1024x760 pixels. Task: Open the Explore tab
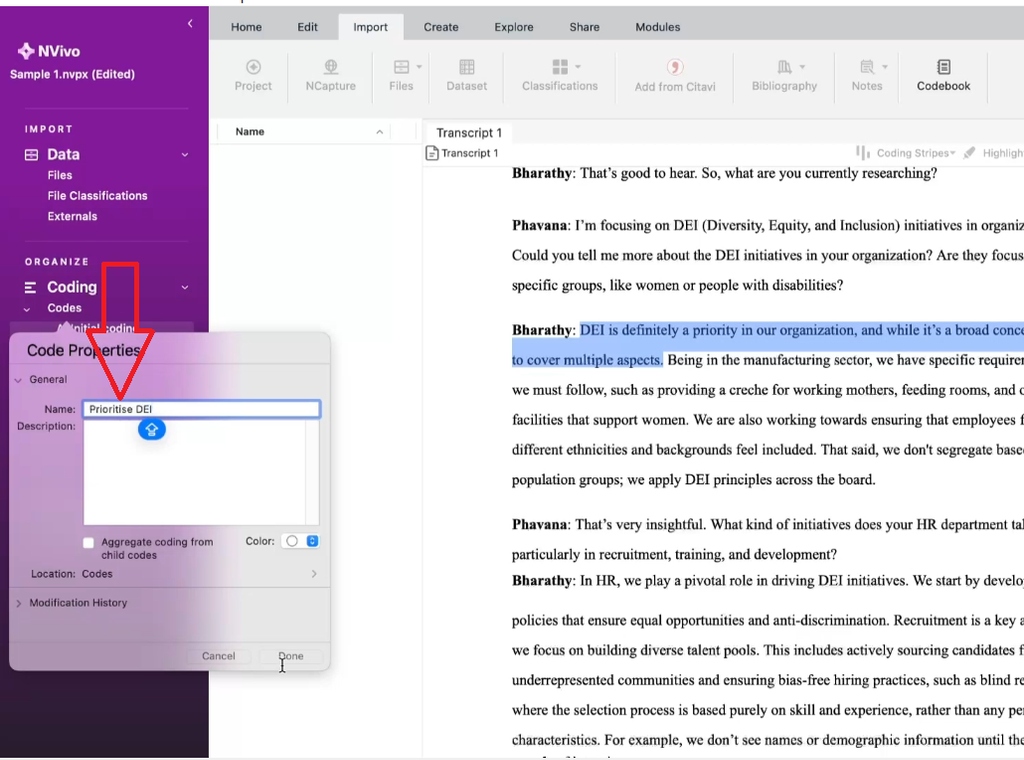click(x=513, y=27)
